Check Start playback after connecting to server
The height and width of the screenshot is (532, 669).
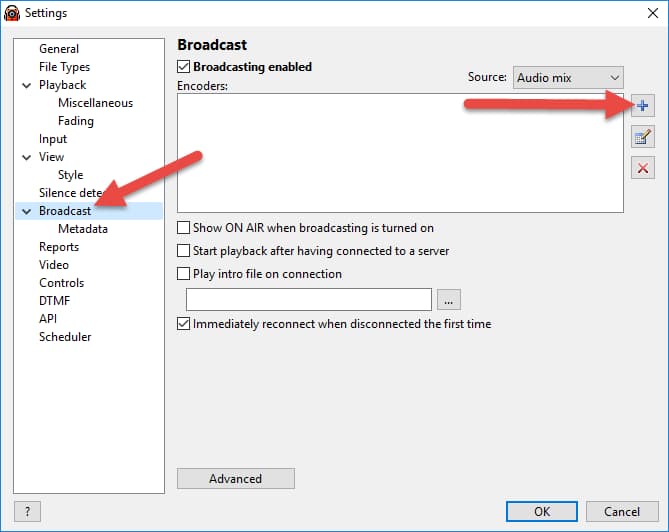tap(183, 251)
